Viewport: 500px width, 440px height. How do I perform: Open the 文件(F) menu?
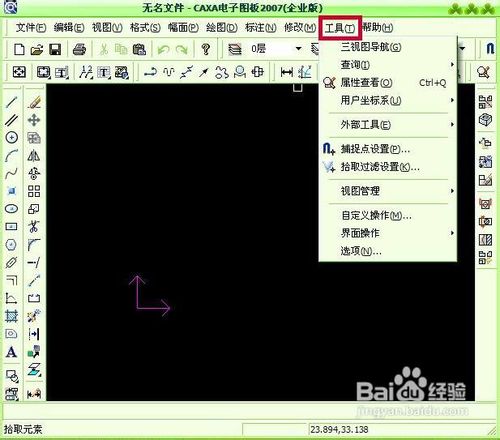[x=31, y=27]
